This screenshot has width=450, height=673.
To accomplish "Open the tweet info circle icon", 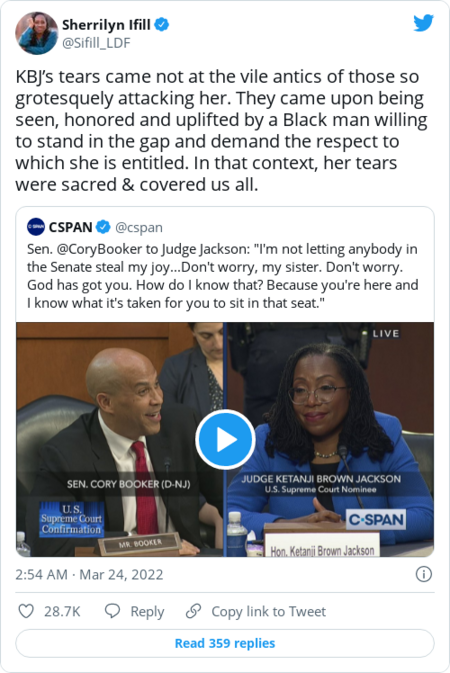I will (x=424, y=574).
